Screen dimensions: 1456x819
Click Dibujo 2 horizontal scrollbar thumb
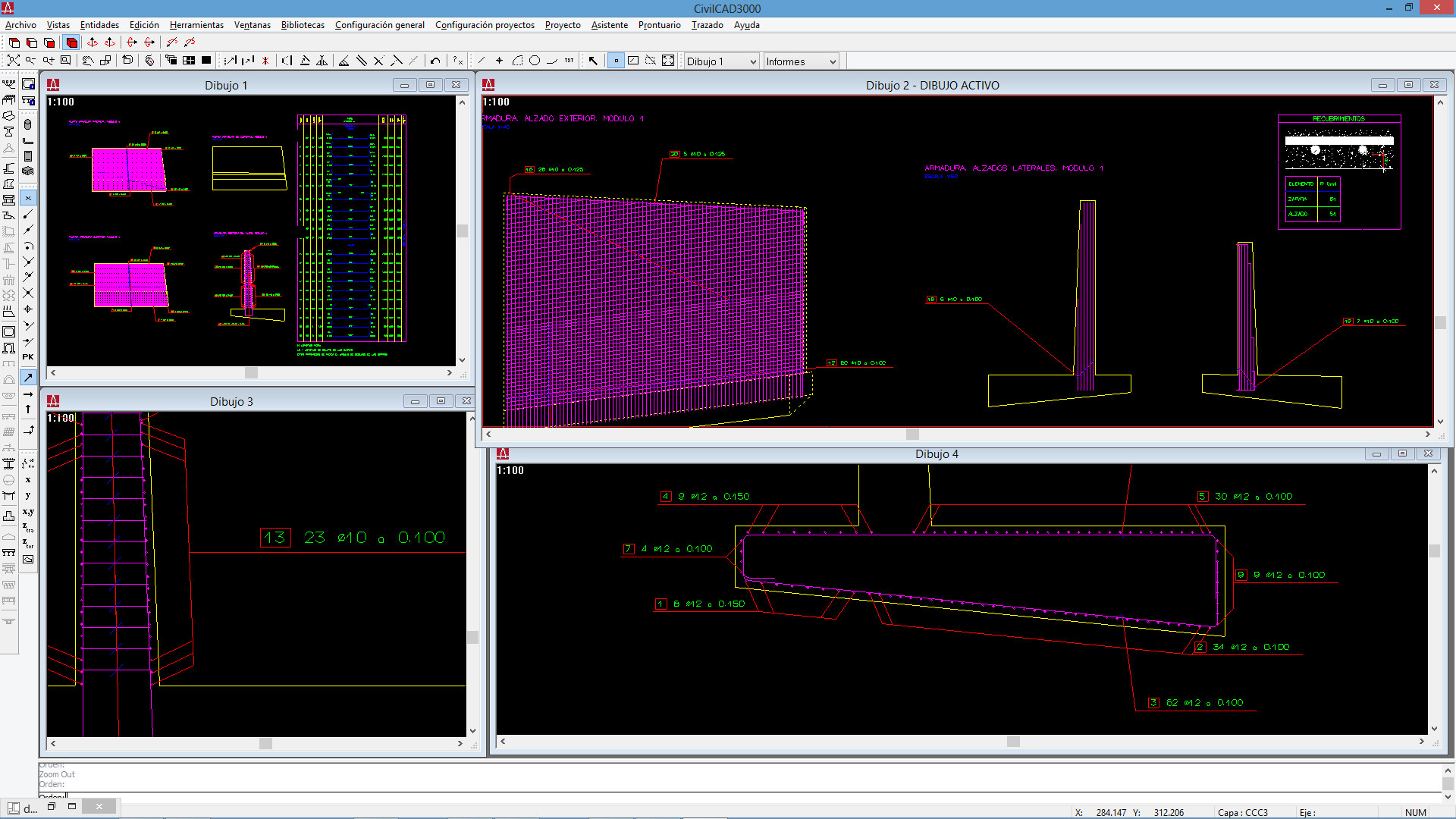pyautogui.click(x=912, y=435)
